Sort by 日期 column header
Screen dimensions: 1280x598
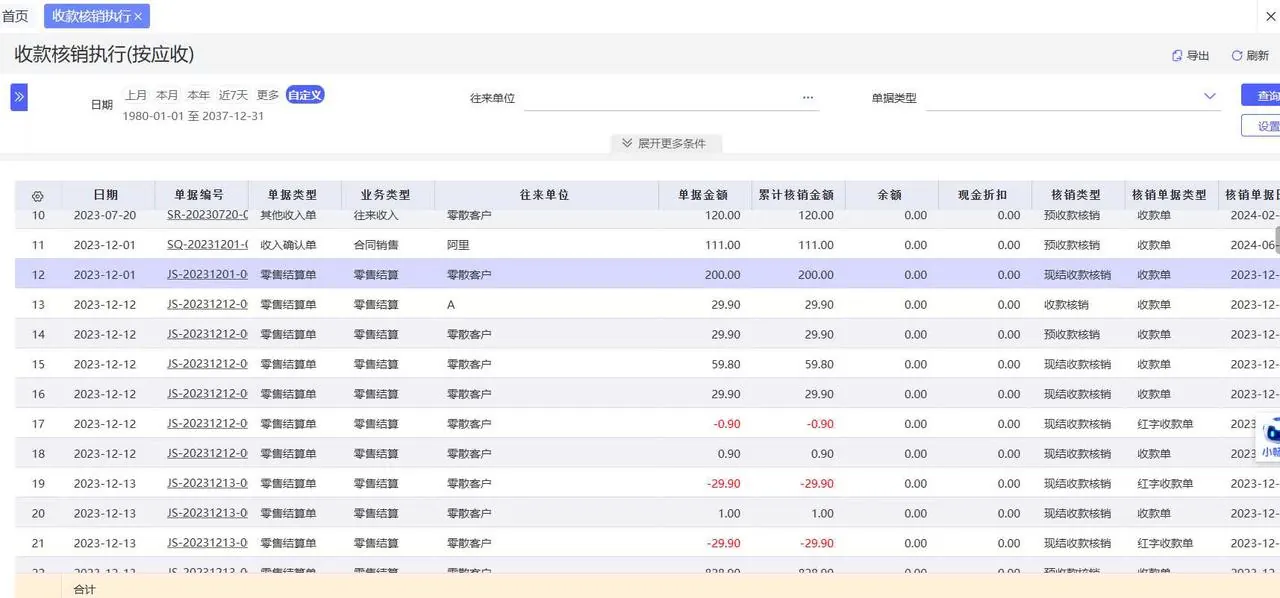click(x=106, y=195)
